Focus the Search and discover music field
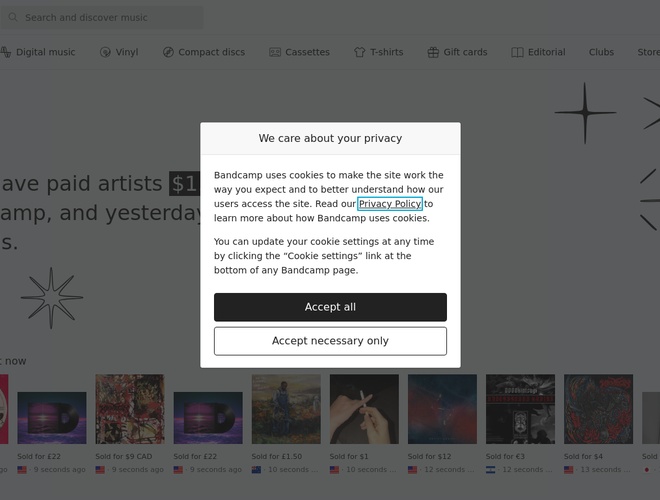660x500 pixels. coord(110,18)
